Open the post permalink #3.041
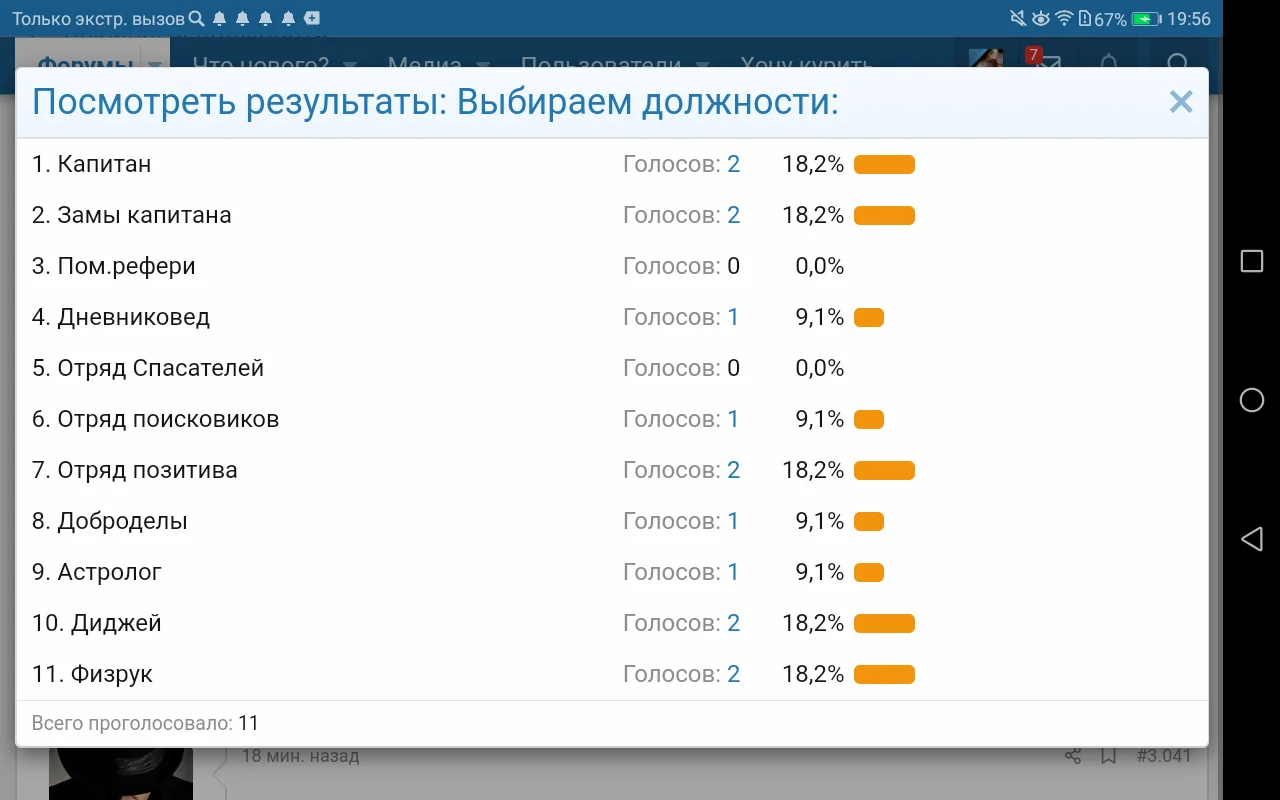Image resolution: width=1280 pixels, height=800 pixels. pyautogui.click(x=1163, y=757)
